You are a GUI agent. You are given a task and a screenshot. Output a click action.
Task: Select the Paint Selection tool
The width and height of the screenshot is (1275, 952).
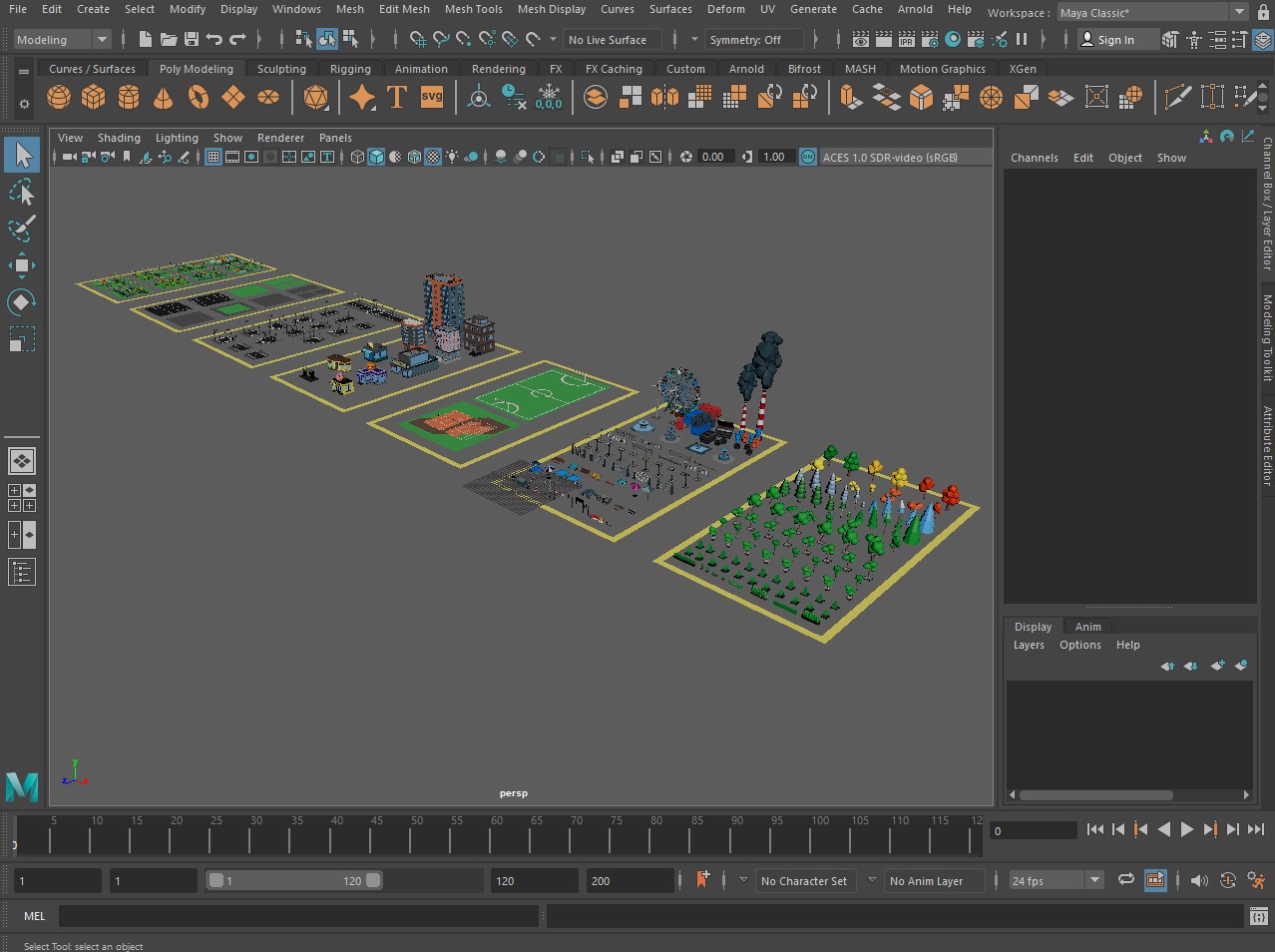21,229
